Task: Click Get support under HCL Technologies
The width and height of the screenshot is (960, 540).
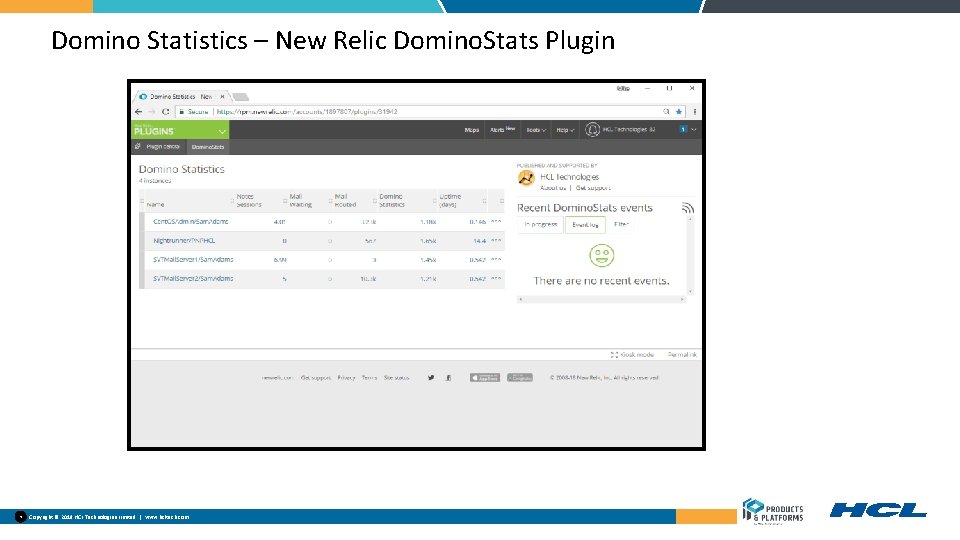Action: pos(593,188)
